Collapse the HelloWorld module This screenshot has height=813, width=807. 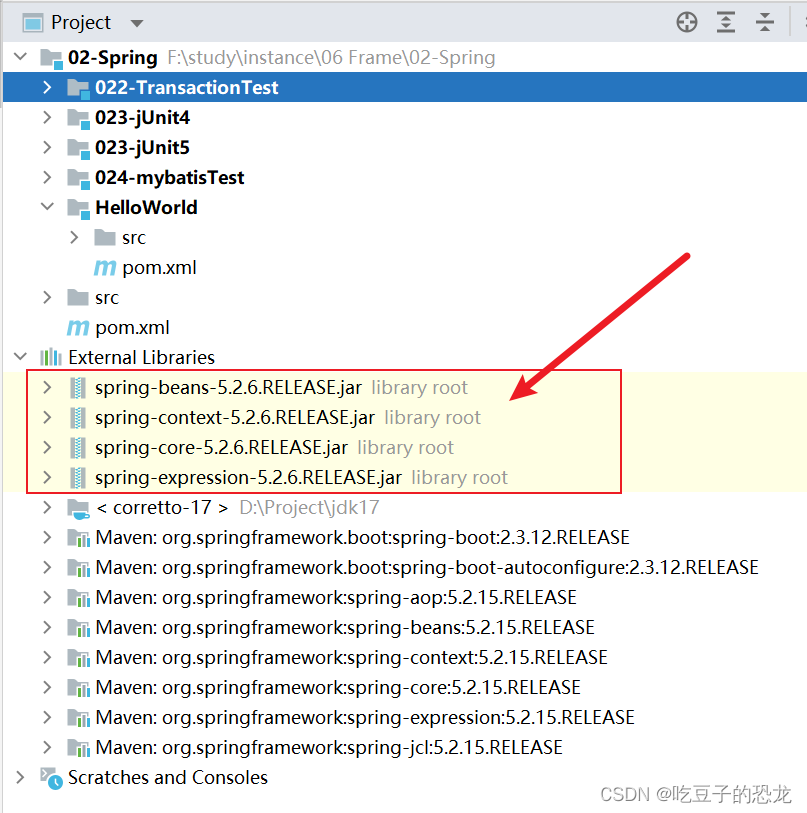pyautogui.click(x=47, y=206)
